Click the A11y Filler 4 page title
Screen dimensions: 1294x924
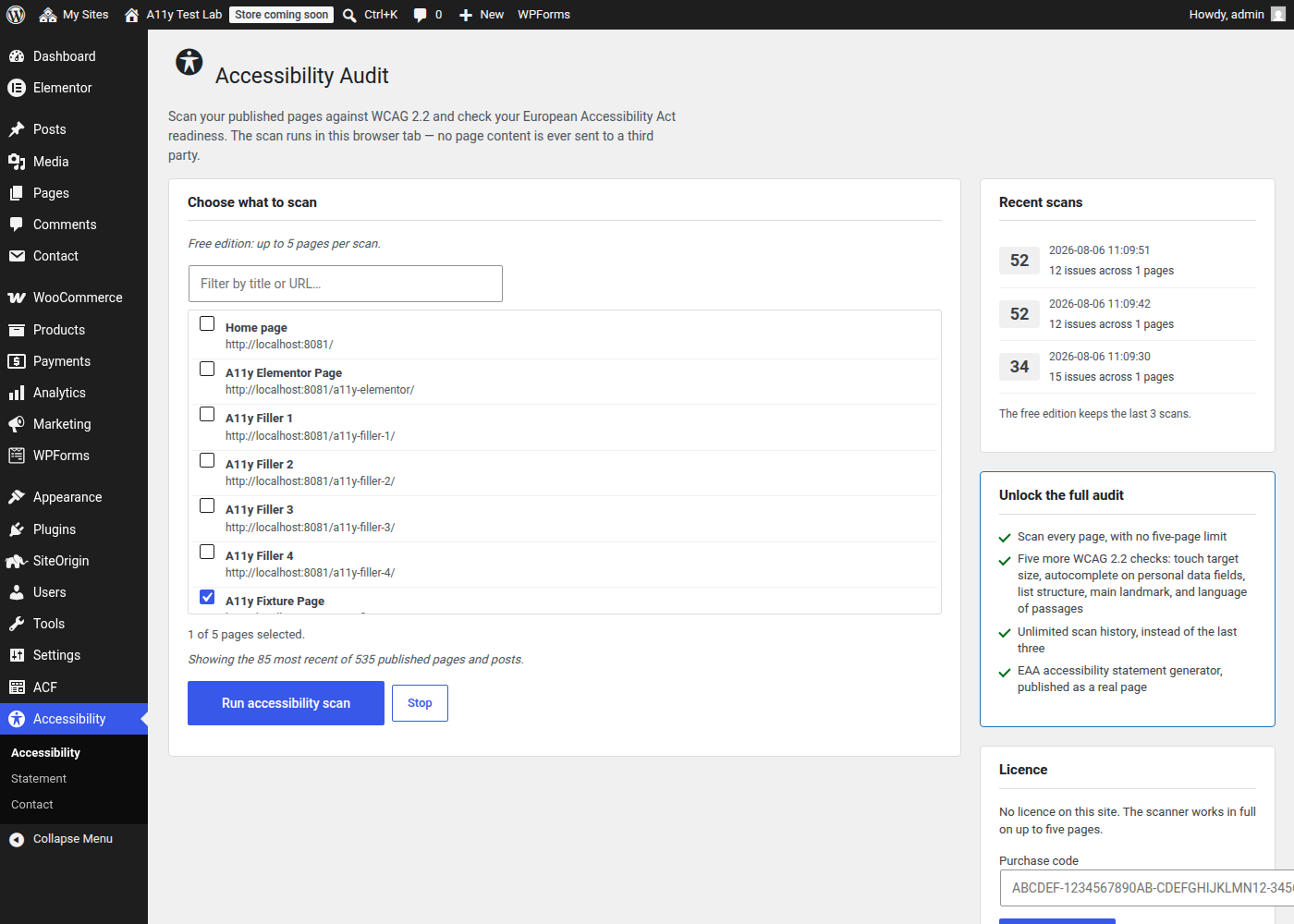point(259,556)
